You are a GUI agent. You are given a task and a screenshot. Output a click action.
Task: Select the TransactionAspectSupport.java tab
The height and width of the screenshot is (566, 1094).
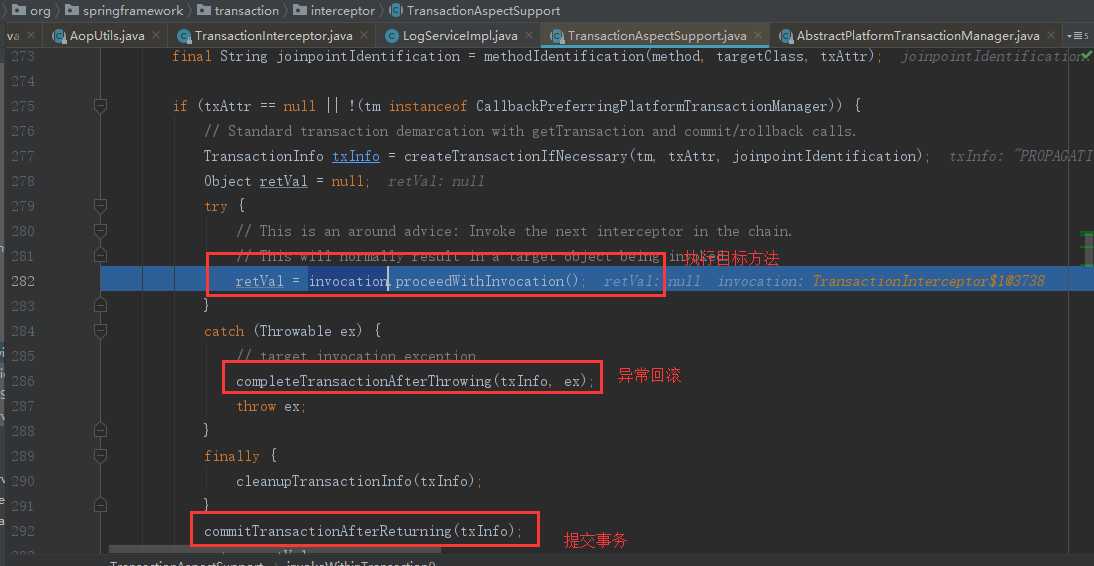click(x=657, y=36)
